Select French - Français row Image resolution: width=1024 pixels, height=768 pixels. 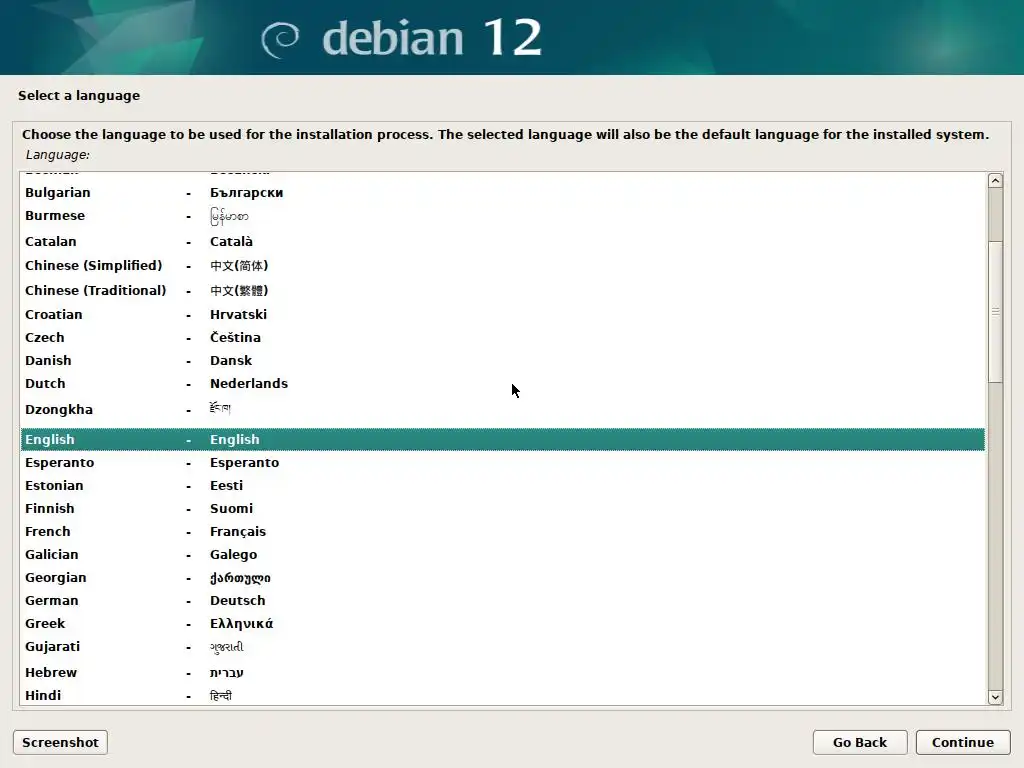click(x=502, y=532)
